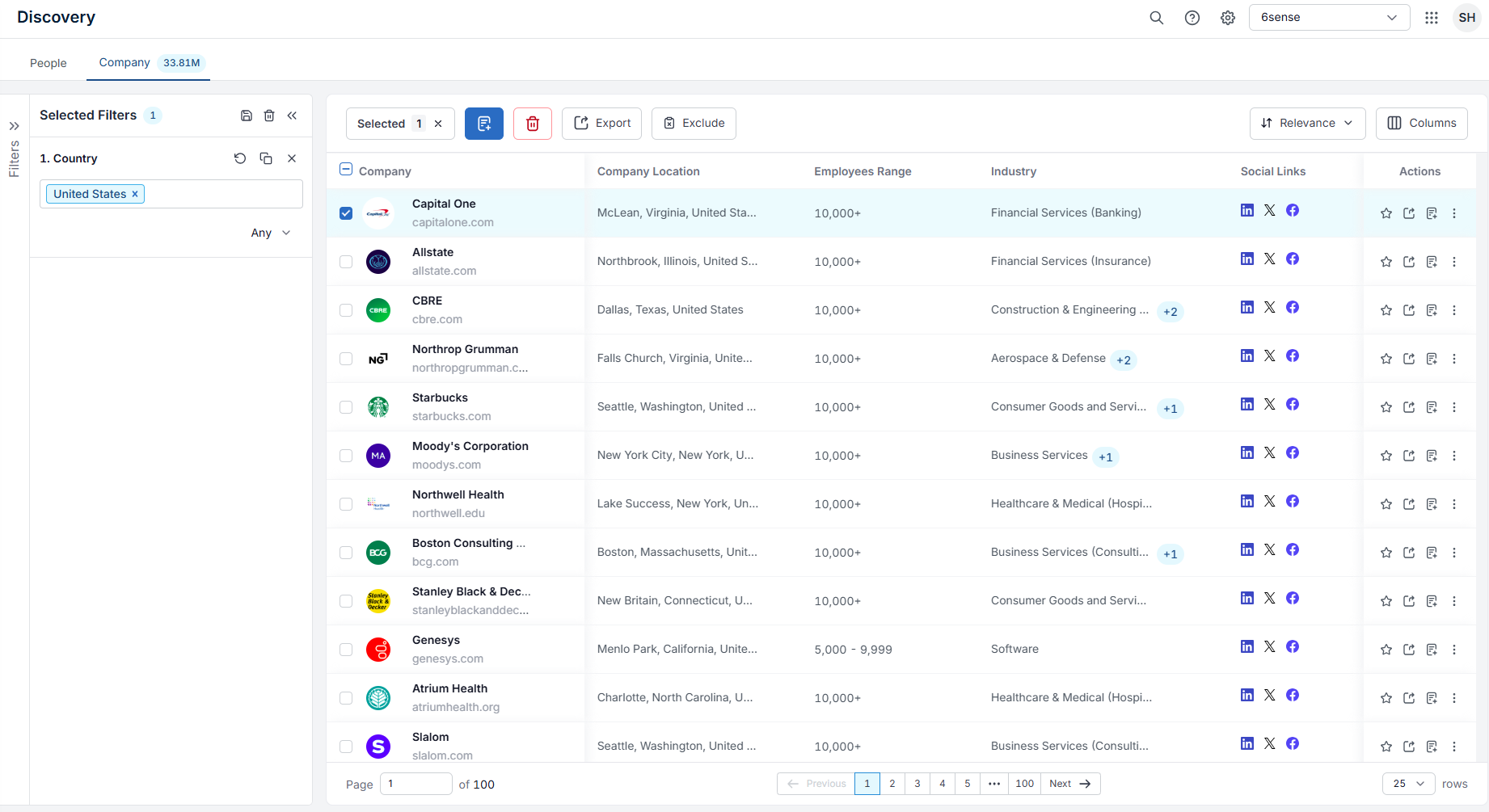Change the 25 rows per page dropdown
The image size is (1489, 812).
click(x=1408, y=784)
